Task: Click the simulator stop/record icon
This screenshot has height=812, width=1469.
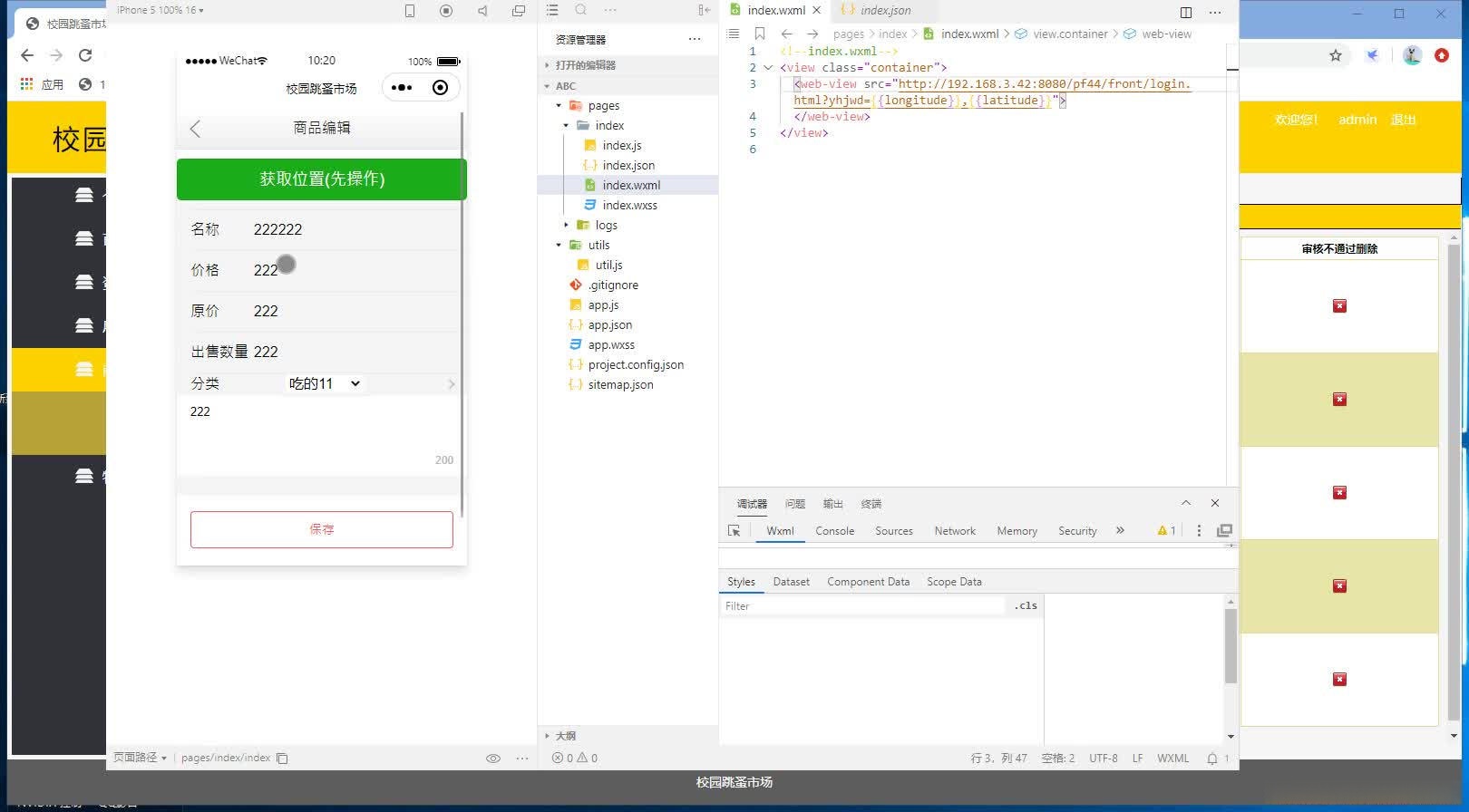Action: click(x=446, y=11)
